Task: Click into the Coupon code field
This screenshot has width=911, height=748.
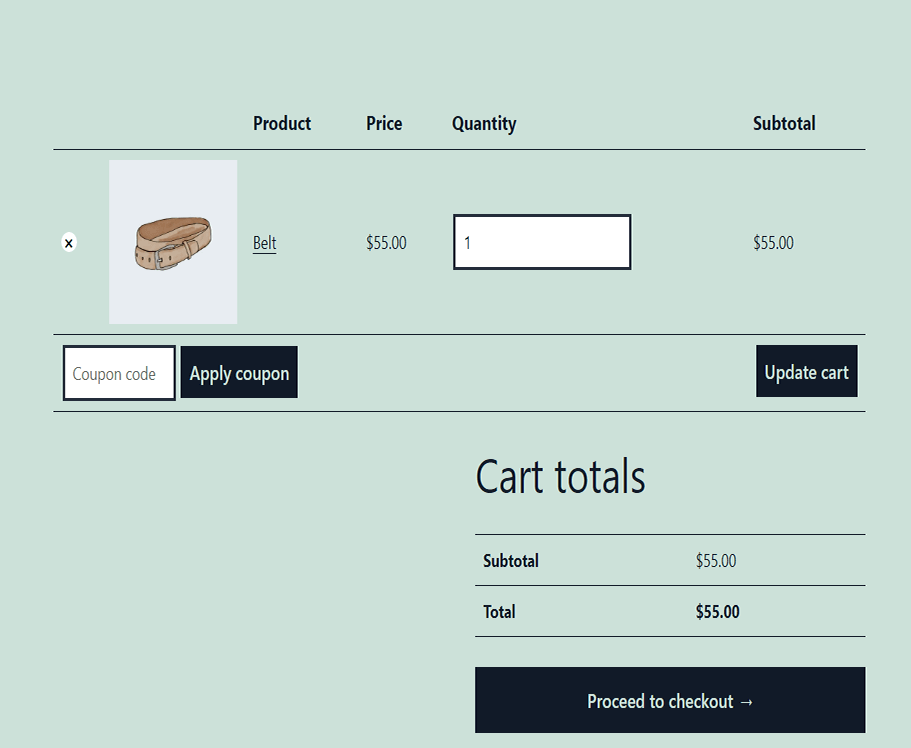Action: point(119,373)
